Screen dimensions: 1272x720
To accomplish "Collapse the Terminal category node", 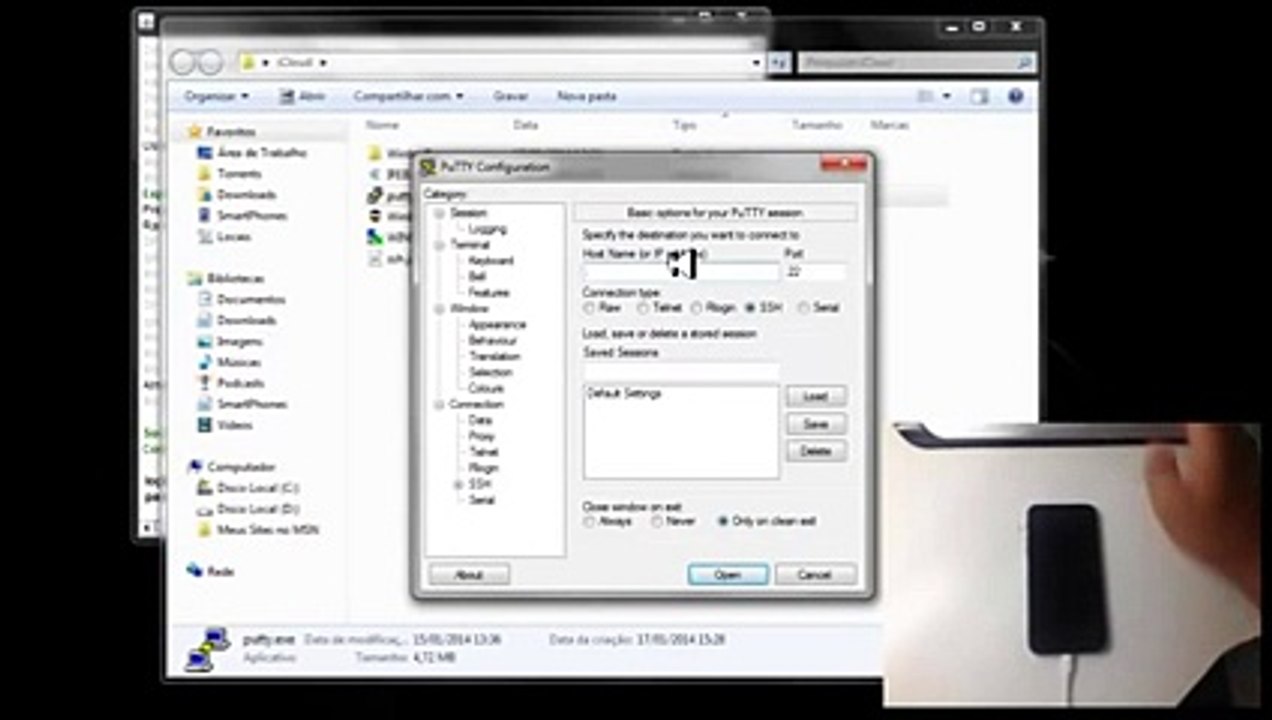I will 439,245.
